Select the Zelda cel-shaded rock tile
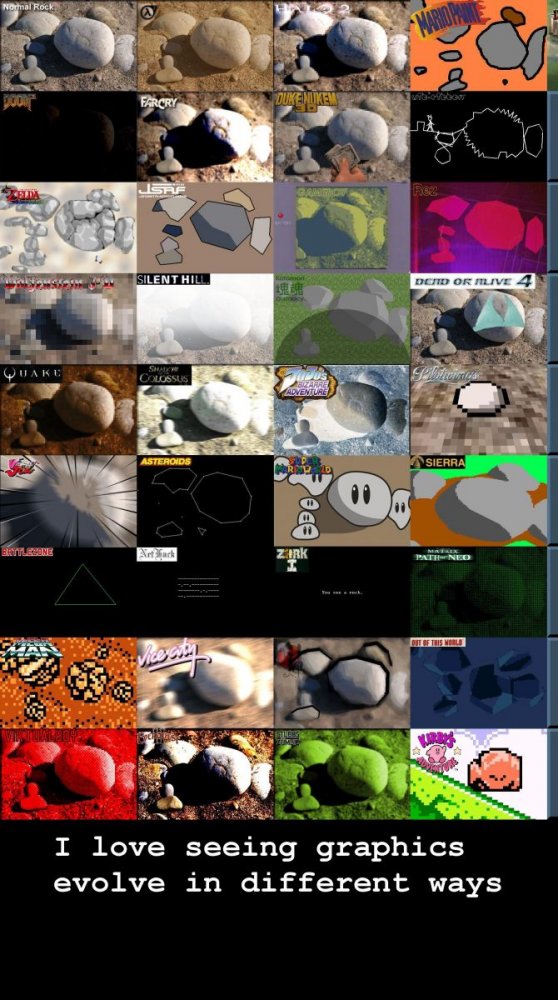The height and width of the screenshot is (1000, 558). point(68,228)
